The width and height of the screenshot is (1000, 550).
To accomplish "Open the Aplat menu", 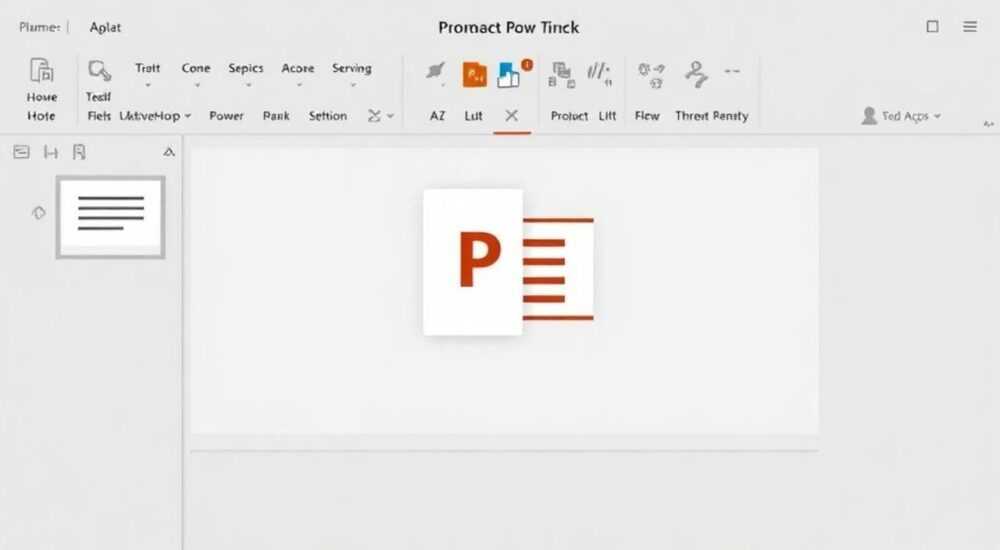I will pyautogui.click(x=105, y=27).
